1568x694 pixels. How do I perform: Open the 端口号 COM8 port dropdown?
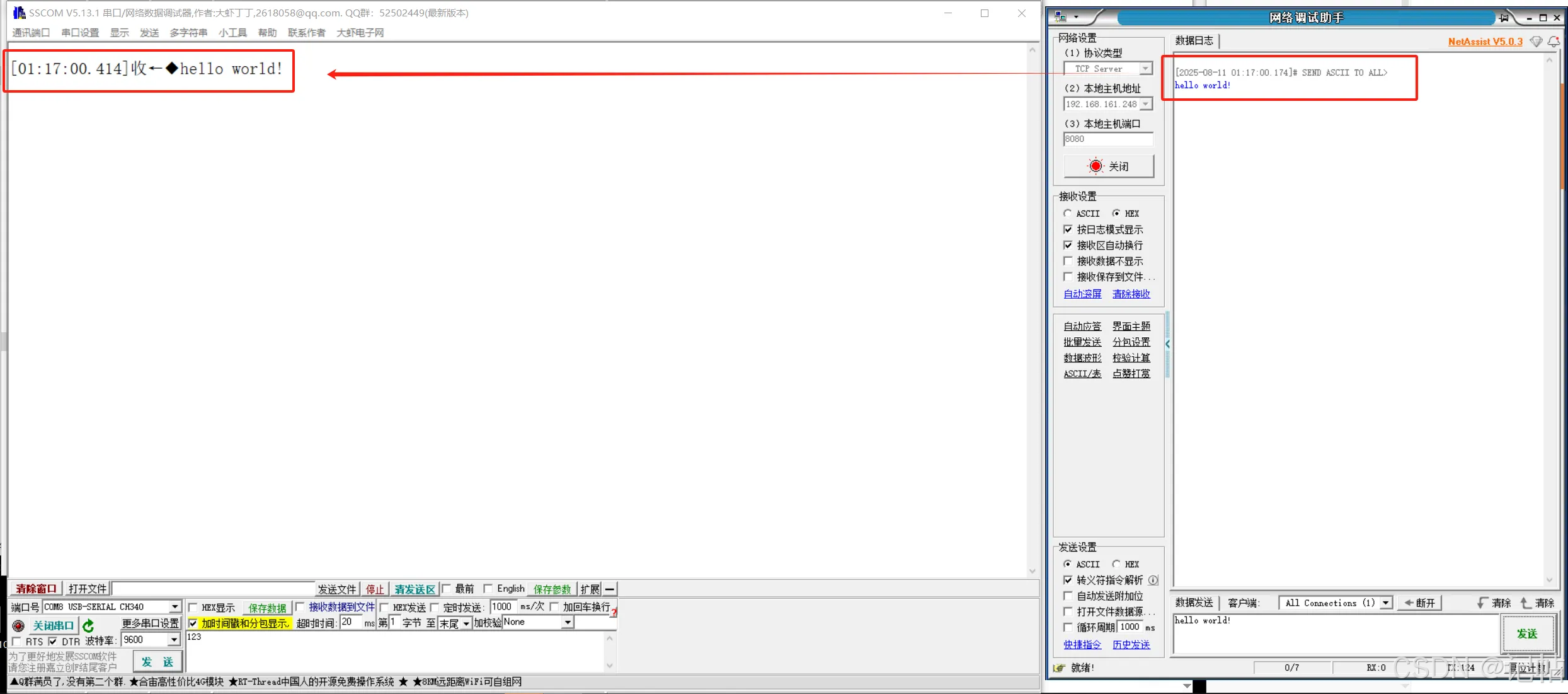click(175, 607)
